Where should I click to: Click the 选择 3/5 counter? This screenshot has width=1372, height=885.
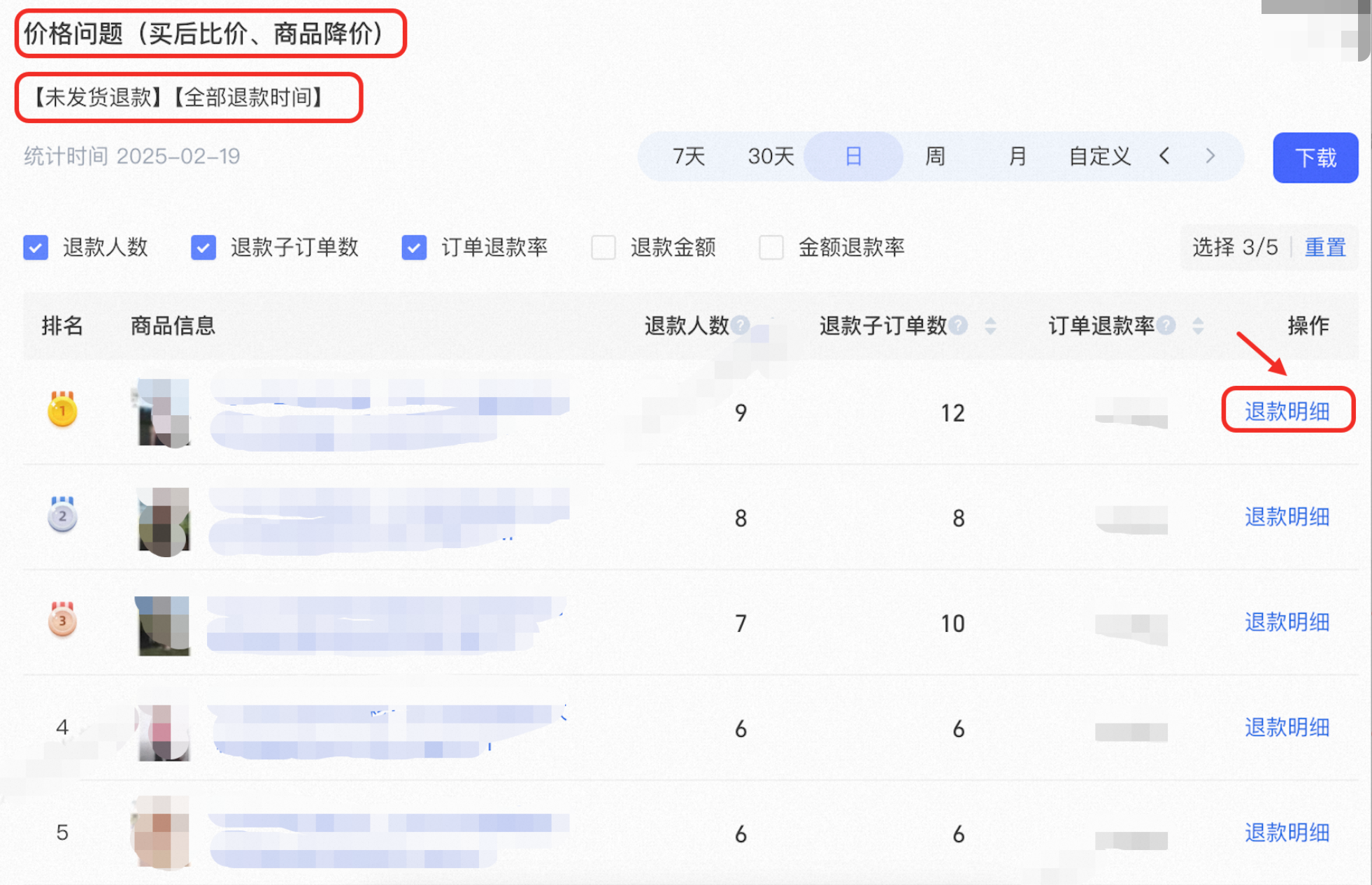[1235, 247]
